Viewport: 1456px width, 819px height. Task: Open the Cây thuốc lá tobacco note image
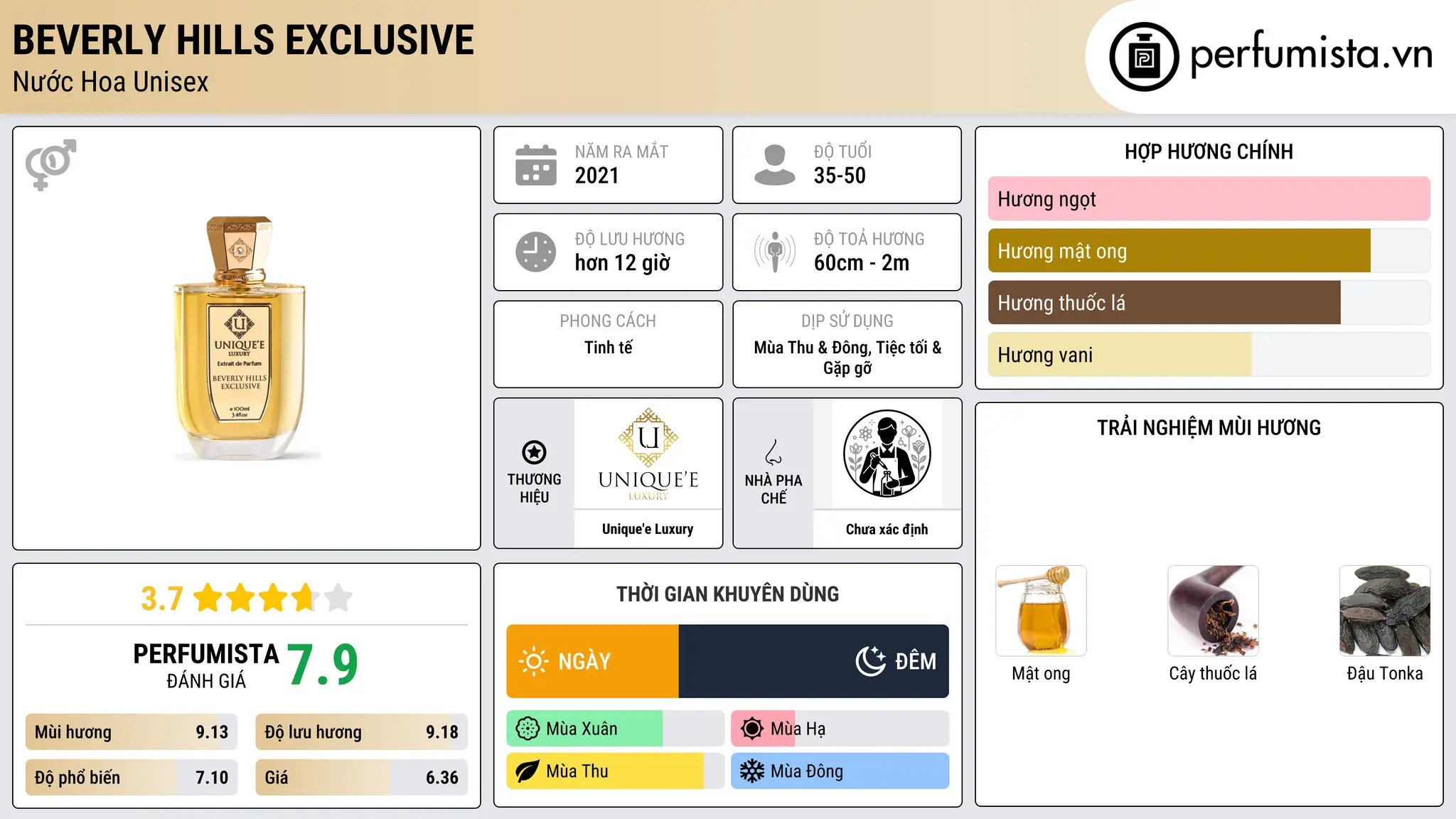[x=1213, y=611]
